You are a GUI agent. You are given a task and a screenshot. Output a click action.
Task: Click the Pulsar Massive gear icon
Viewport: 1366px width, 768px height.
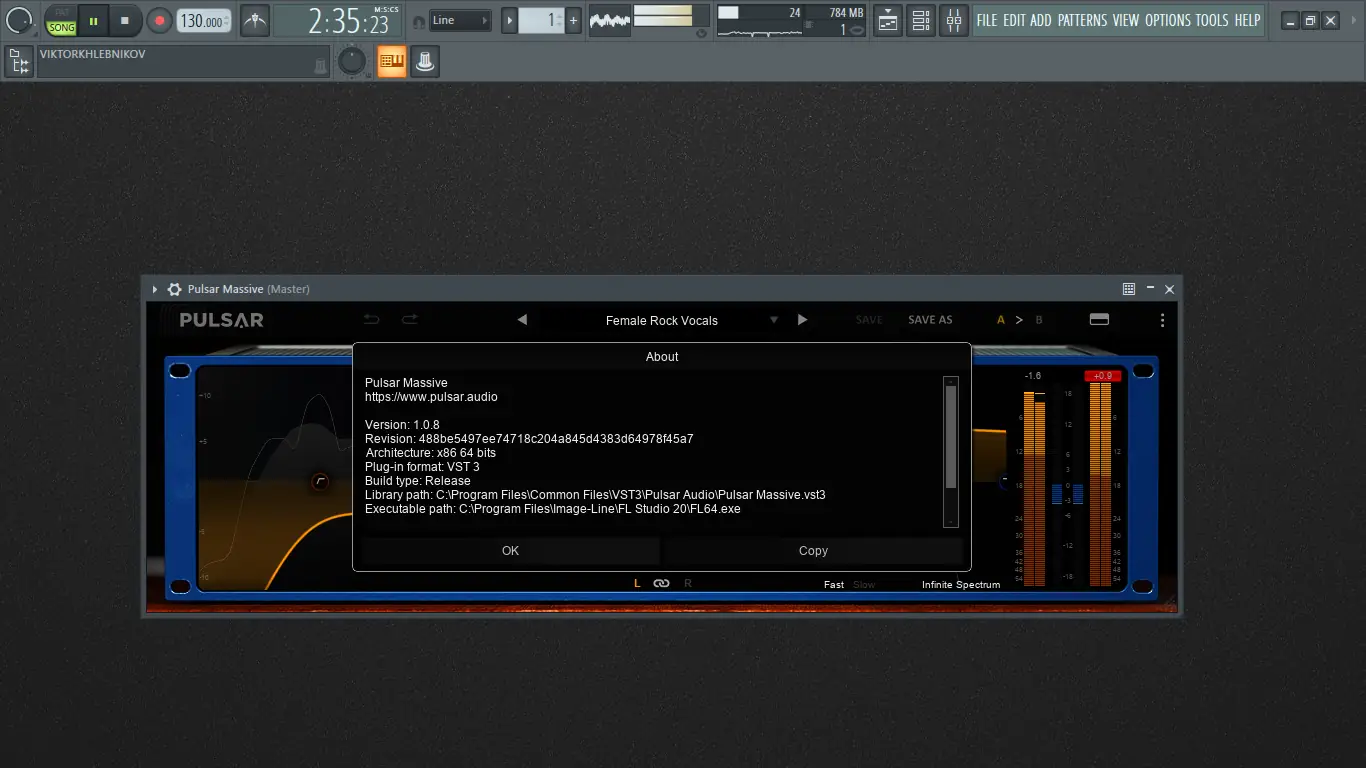coord(174,288)
